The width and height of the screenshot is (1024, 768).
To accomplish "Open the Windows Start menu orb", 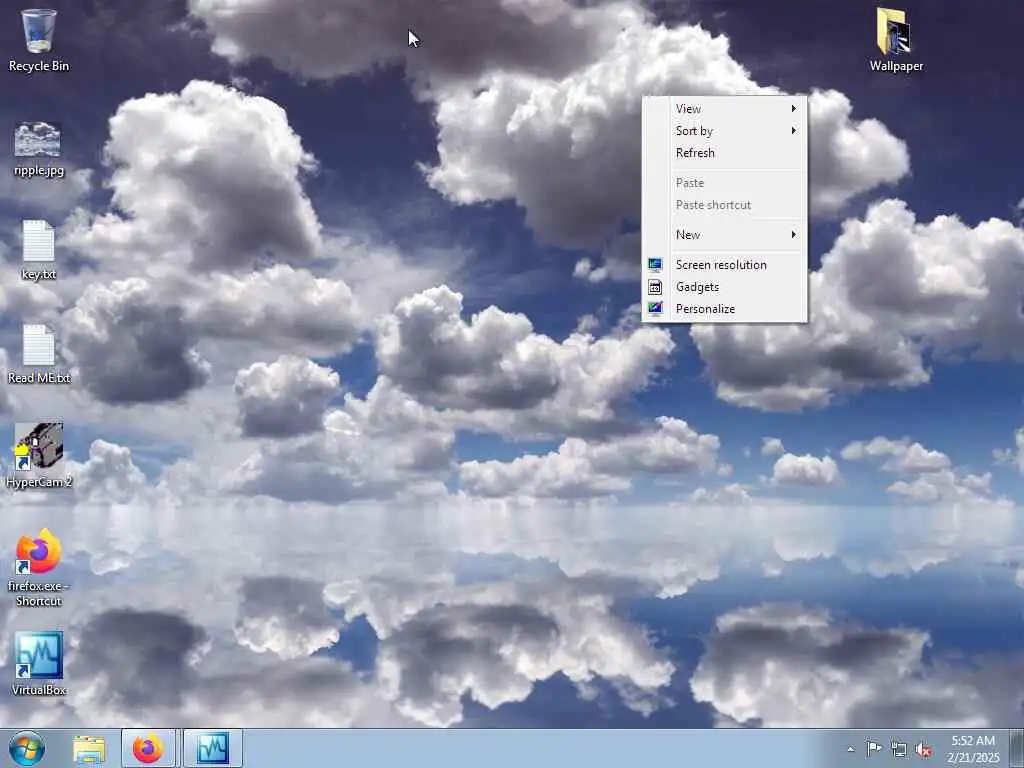I will [27, 748].
